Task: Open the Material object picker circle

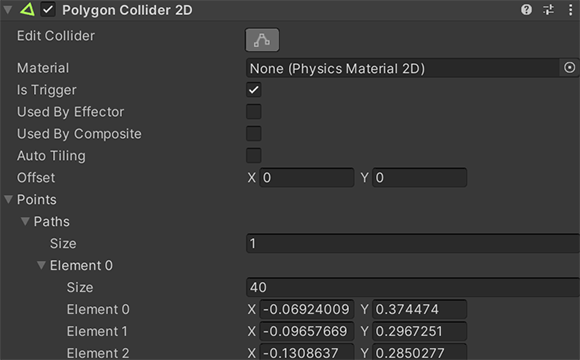Action: pyautogui.click(x=569, y=68)
